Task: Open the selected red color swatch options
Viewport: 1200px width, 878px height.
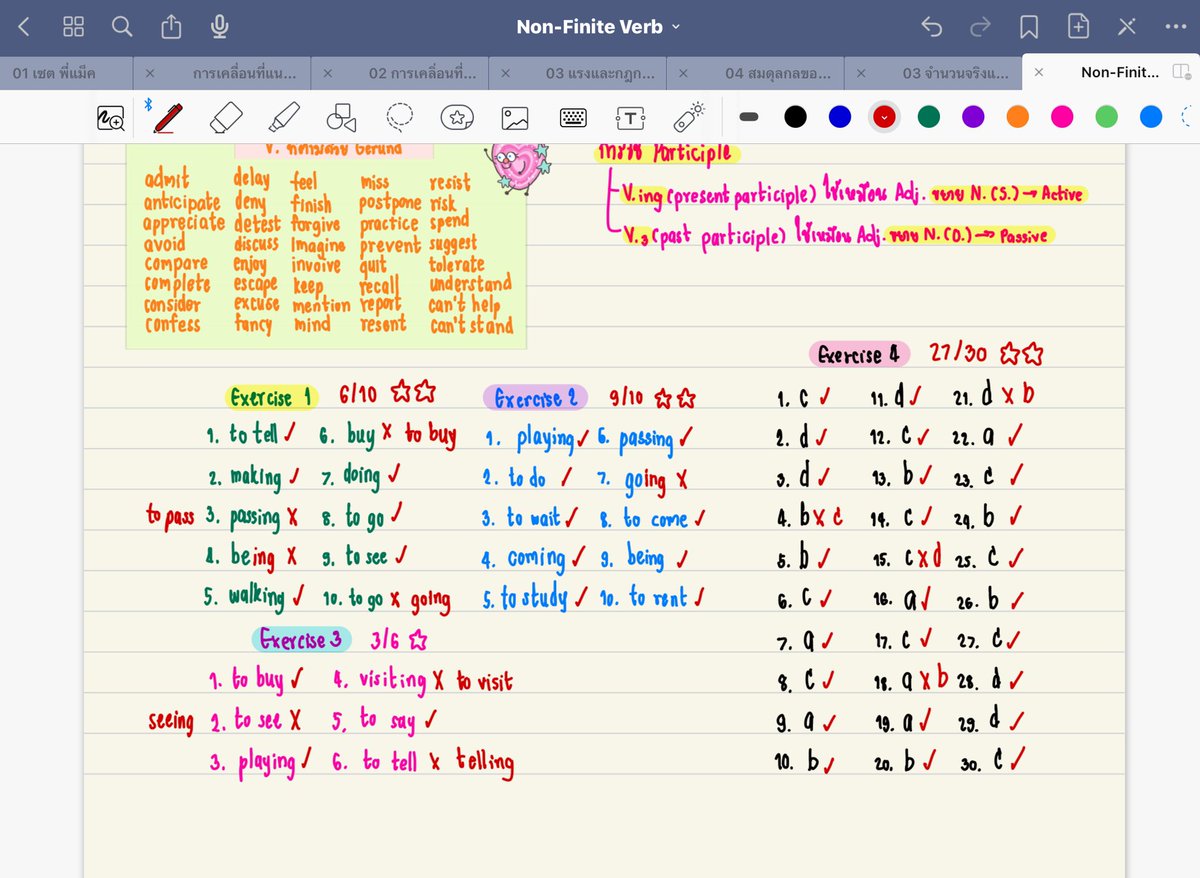Action: pos(884,117)
